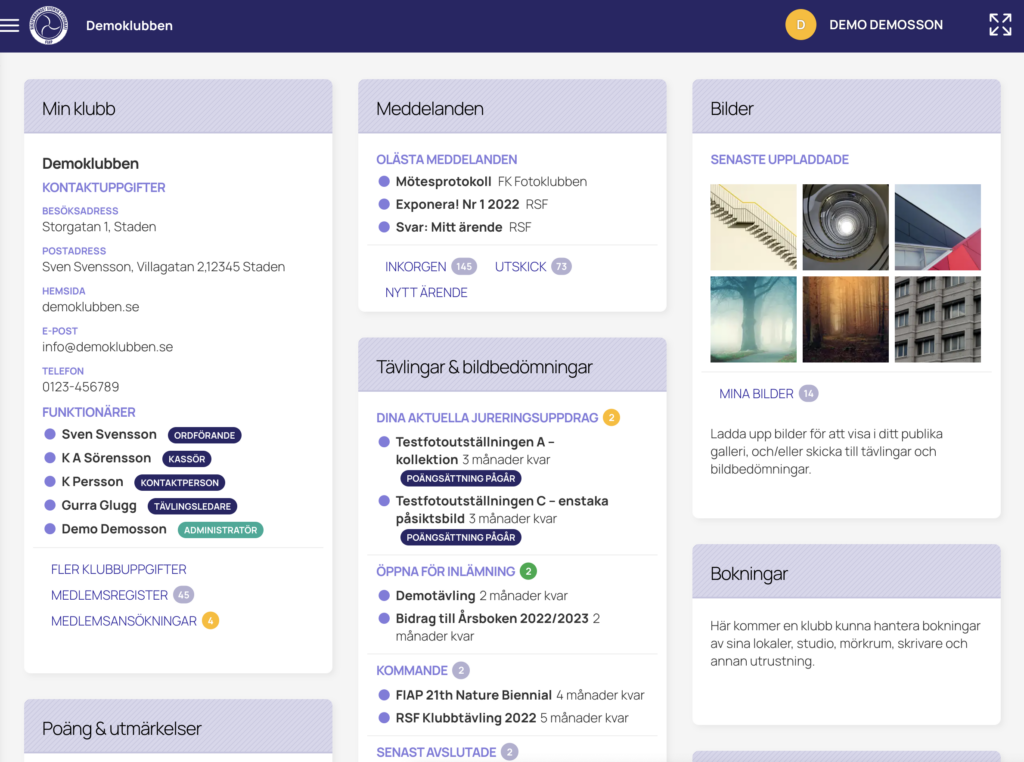Click the Meddelanden card header

point(513,106)
